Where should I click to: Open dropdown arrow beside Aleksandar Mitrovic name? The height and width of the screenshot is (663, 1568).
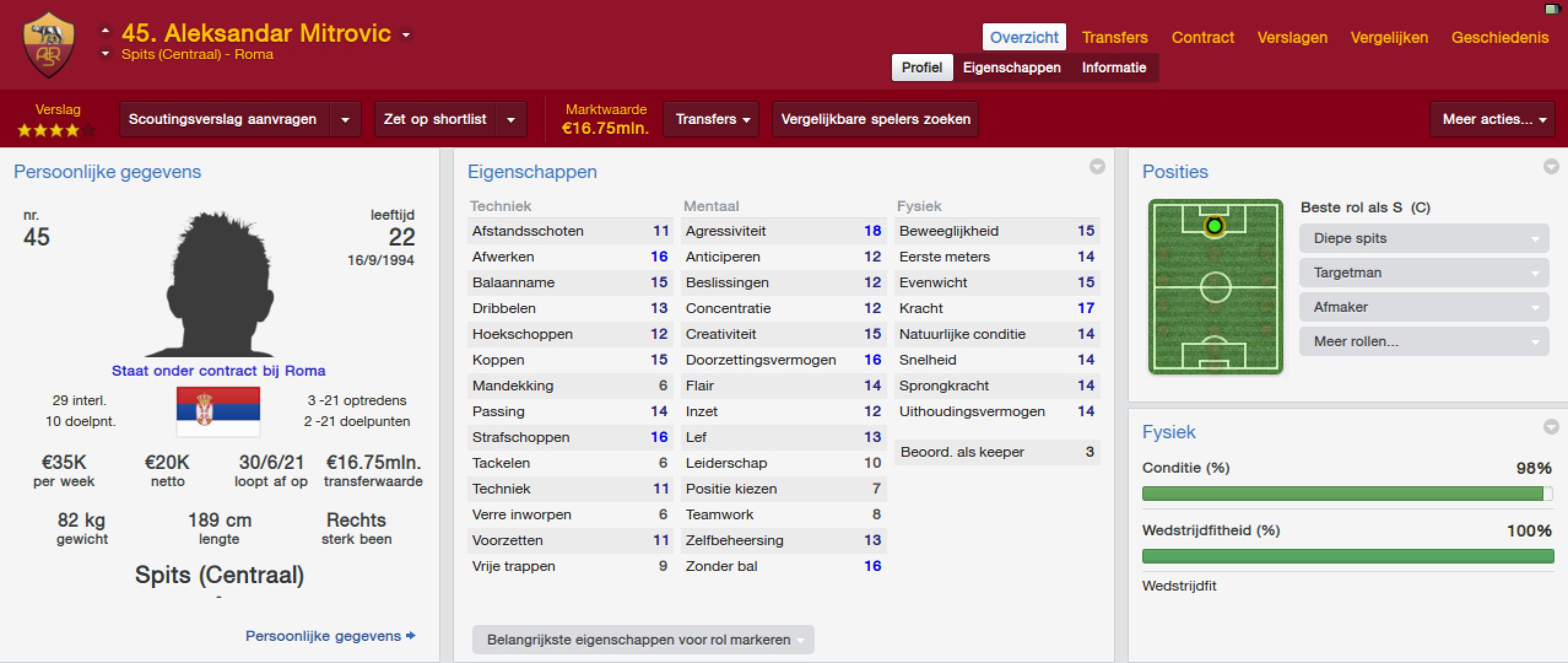point(406,35)
